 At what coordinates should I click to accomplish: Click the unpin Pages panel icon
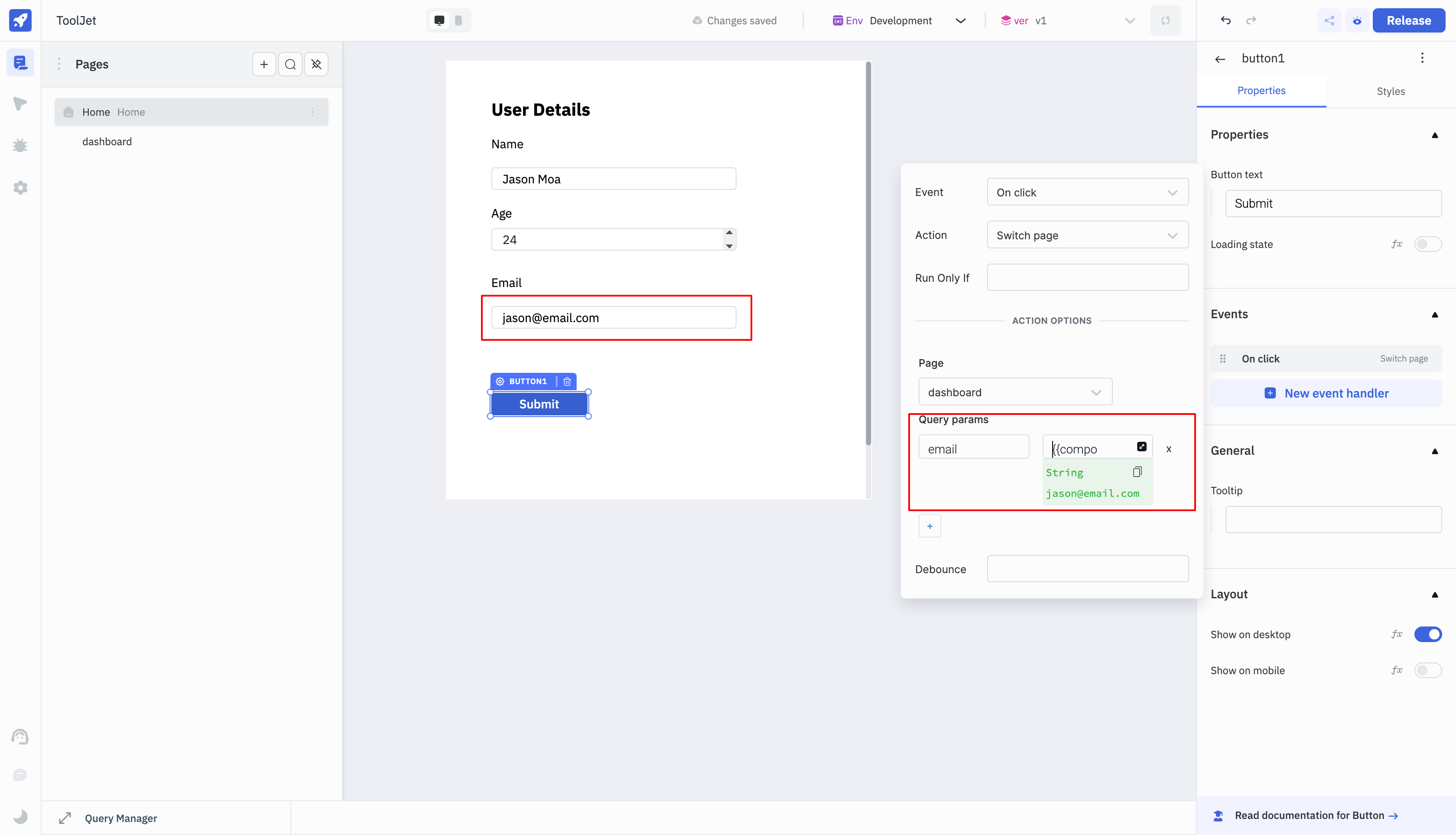tap(316, 64)
